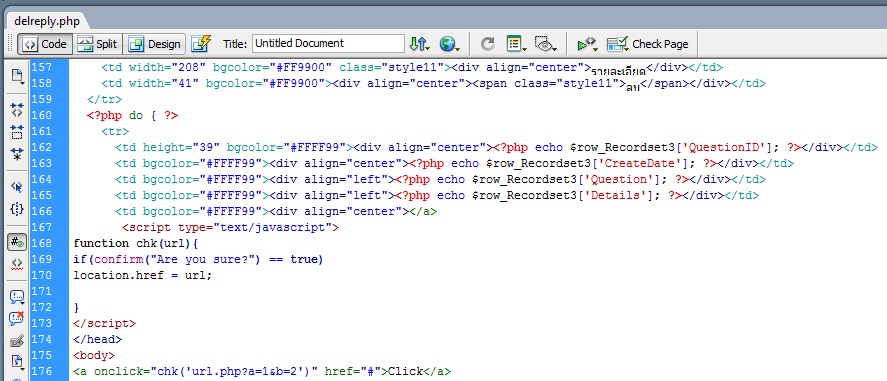
Task: Click Wrap Tag icon
Action: click(17, 341)
